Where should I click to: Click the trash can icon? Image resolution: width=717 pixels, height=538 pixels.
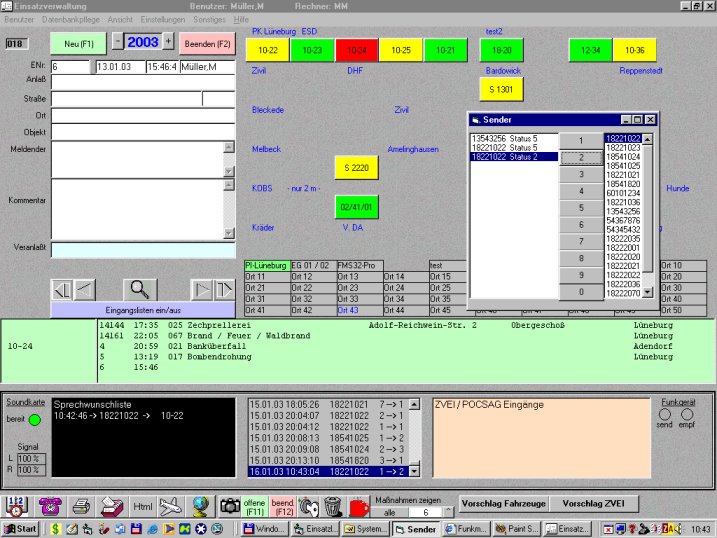(x=334, y=506)
